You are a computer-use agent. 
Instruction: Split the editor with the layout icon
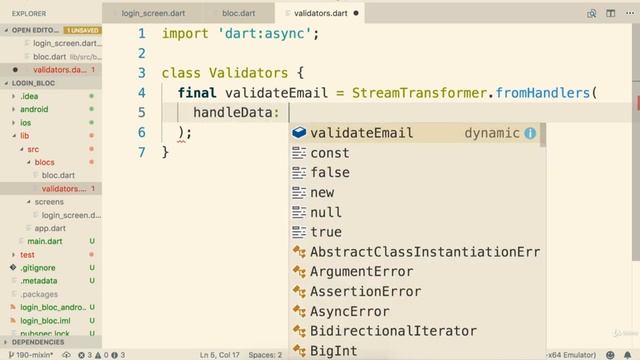click(x=611, y=13)
